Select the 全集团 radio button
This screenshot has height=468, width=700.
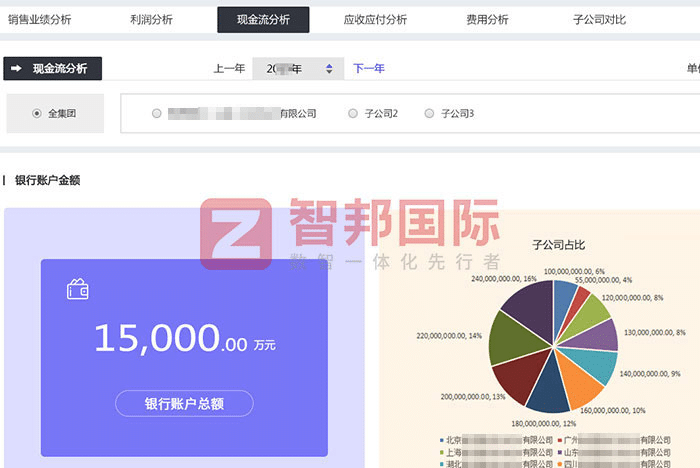(38, 114)
